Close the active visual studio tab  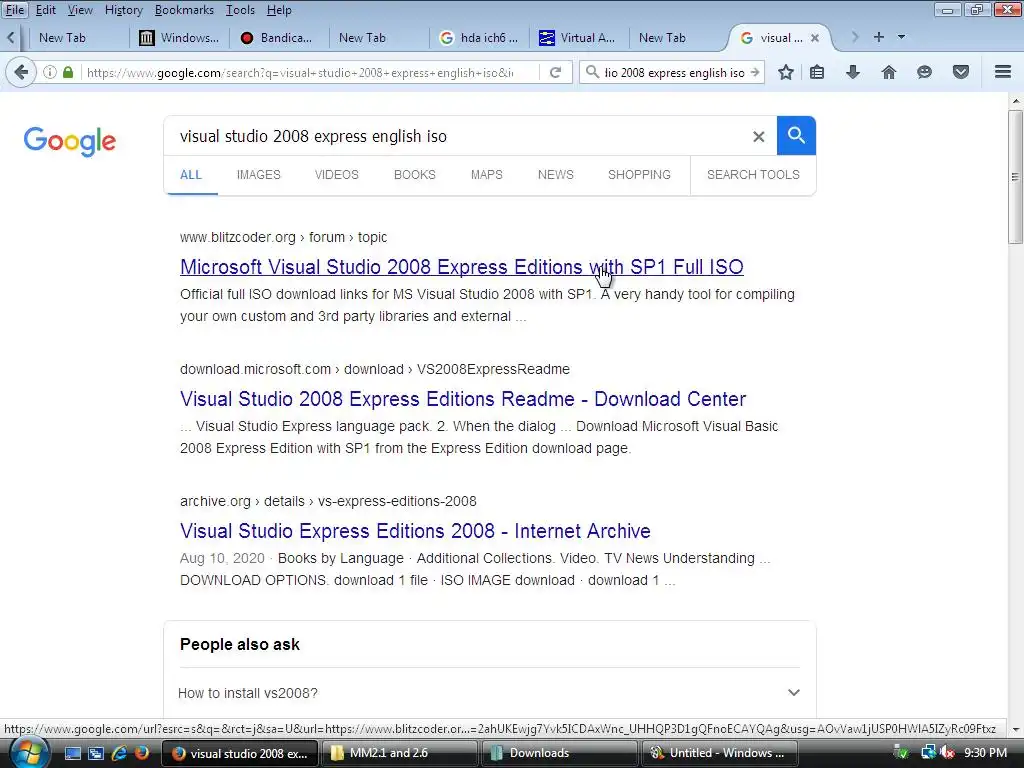(814, 38)
